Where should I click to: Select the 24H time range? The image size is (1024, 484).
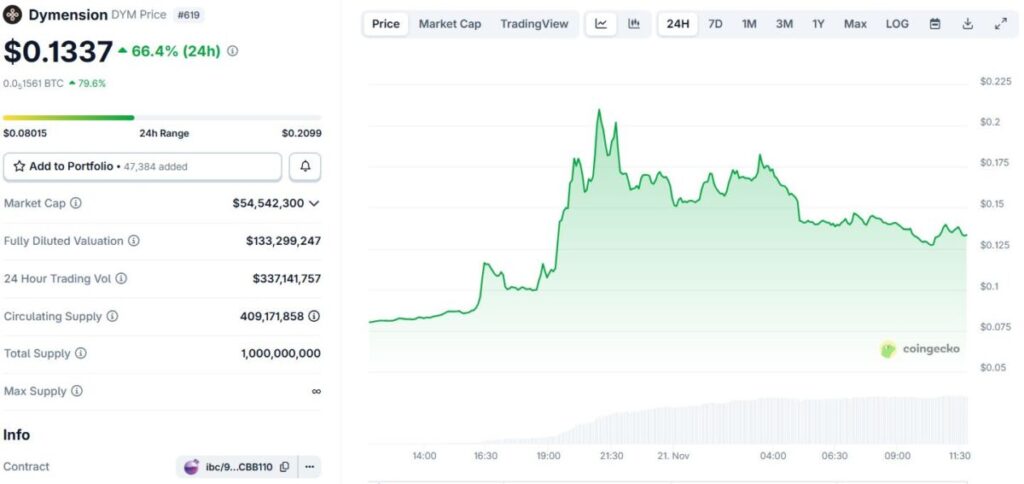[x=678, y=24]
